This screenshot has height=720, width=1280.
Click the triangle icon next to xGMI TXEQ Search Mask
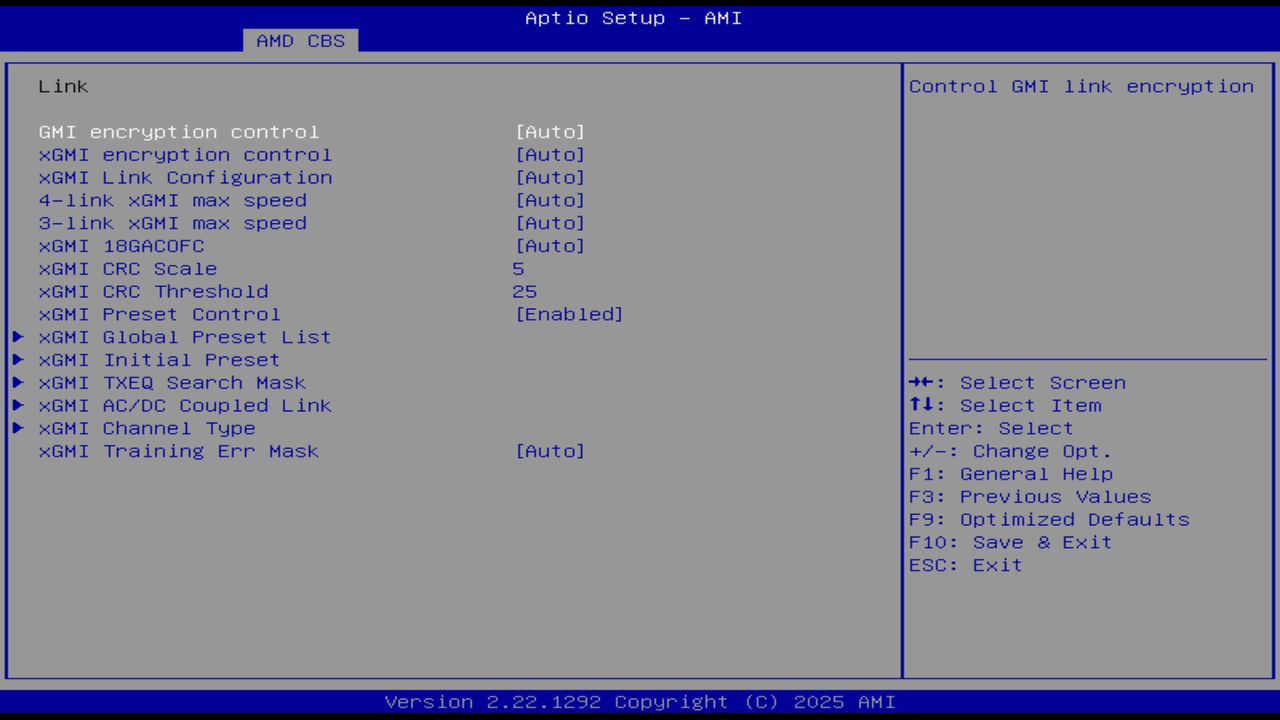click(18, 383)
